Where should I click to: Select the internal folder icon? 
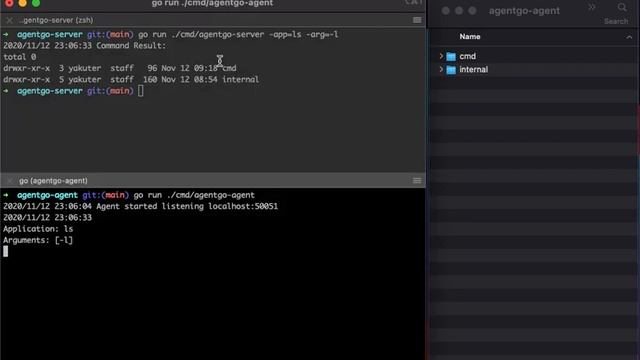pyautogui.click(x=451, y=70)
